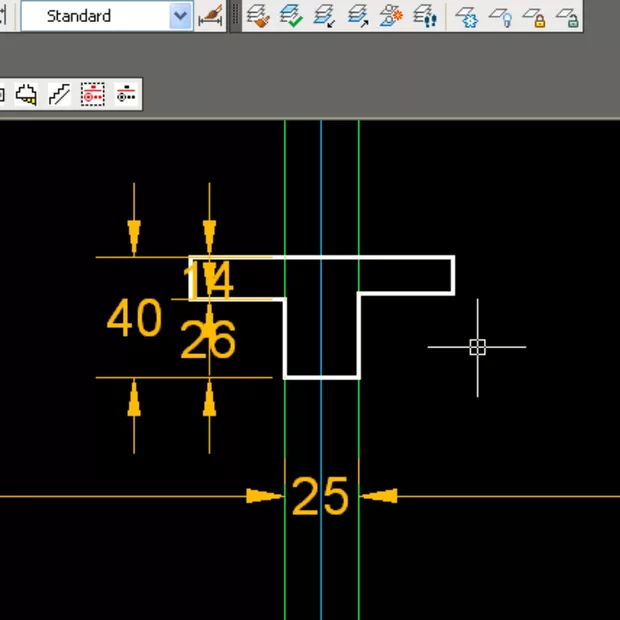Toggle Layer Freeze snowflake icon

click(467, 17)
